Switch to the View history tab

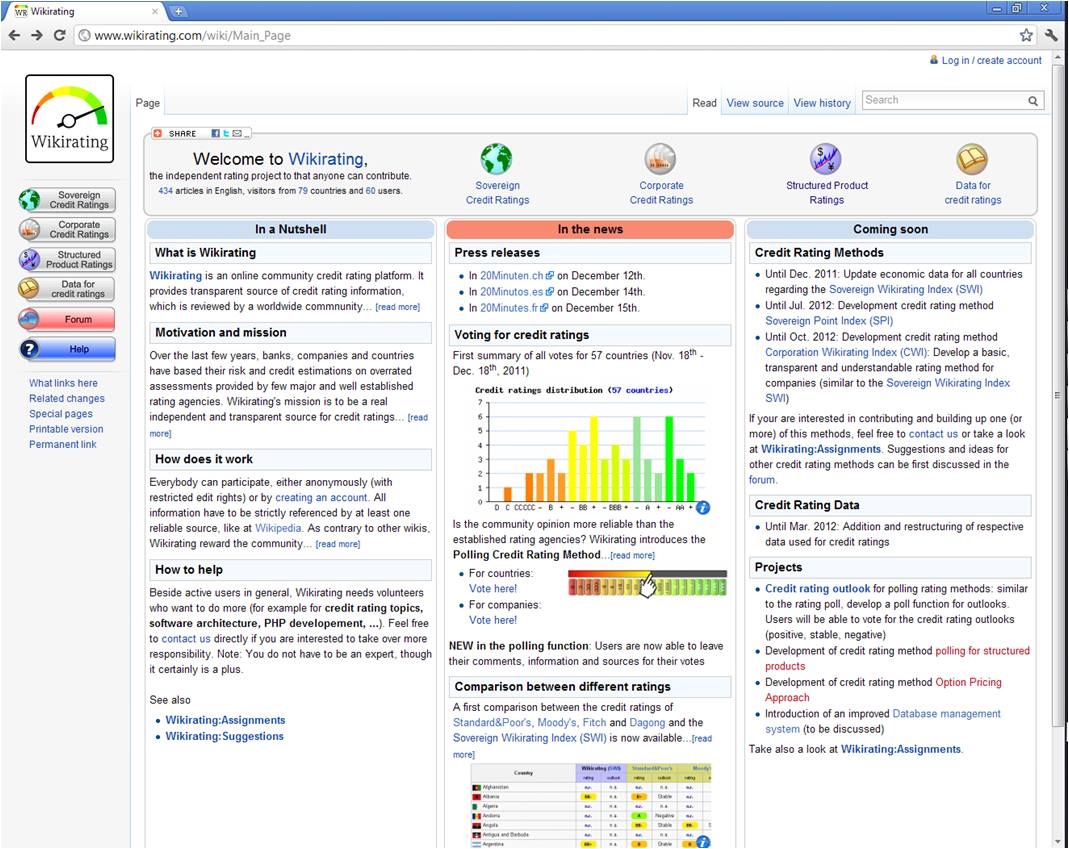point(822,102)
